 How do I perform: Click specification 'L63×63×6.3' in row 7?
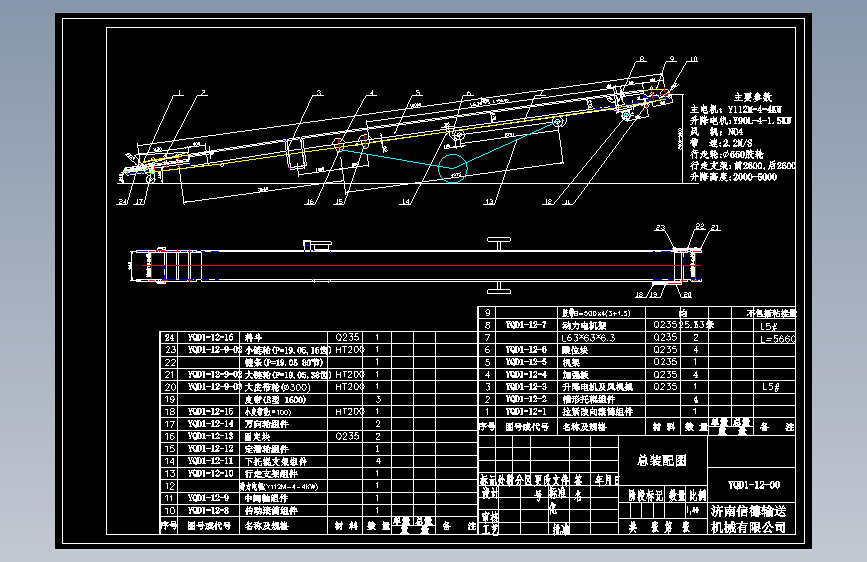pos(588,337)
